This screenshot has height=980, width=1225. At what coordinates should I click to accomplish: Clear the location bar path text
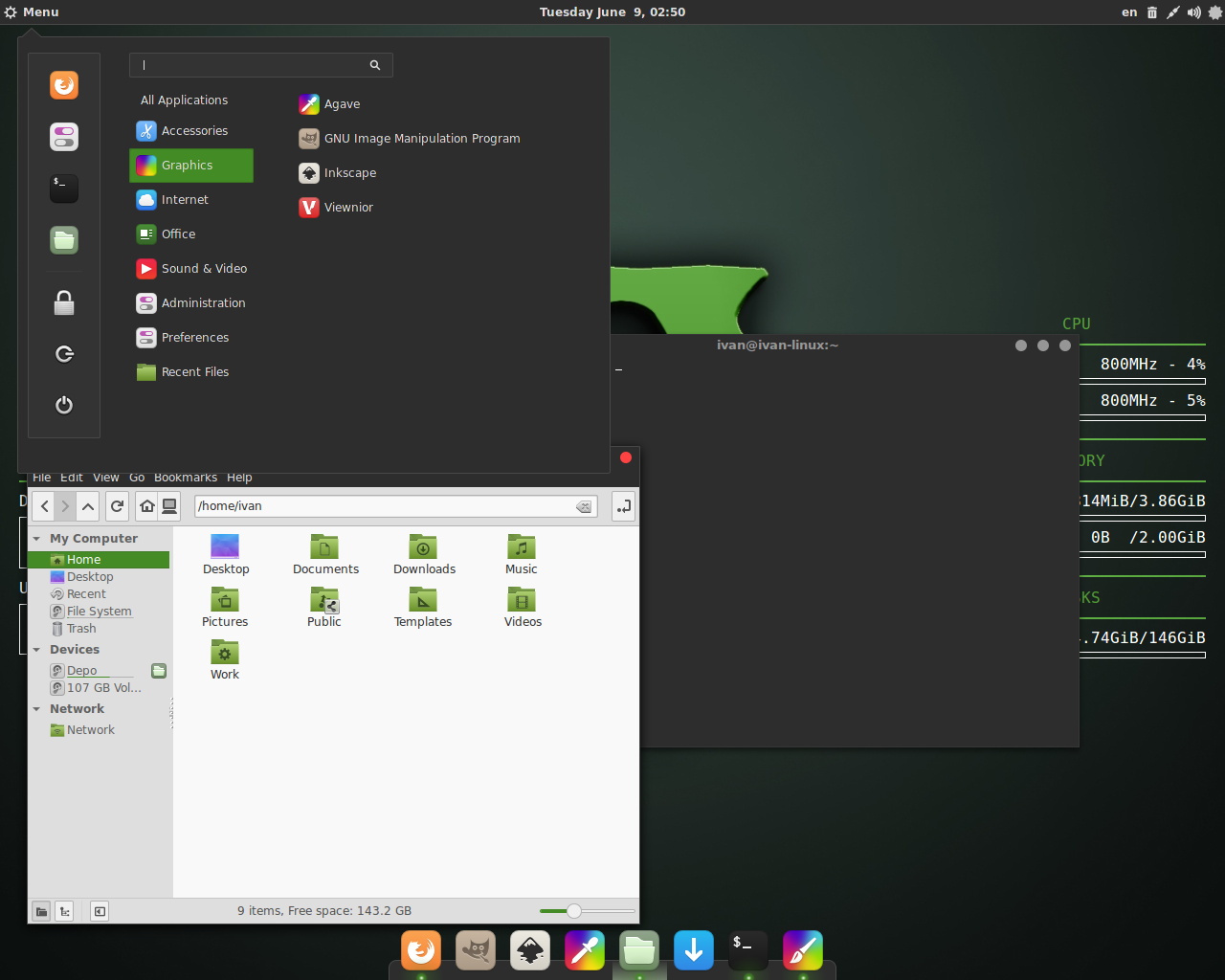click(584, 507)
